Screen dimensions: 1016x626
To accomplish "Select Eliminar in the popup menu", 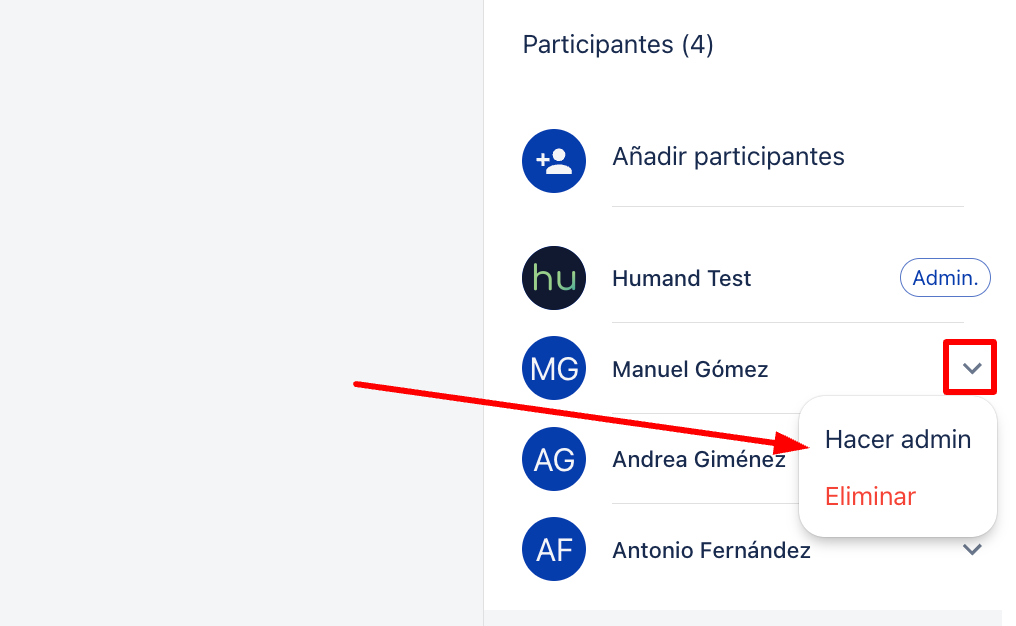I will (x=870, y=496).
